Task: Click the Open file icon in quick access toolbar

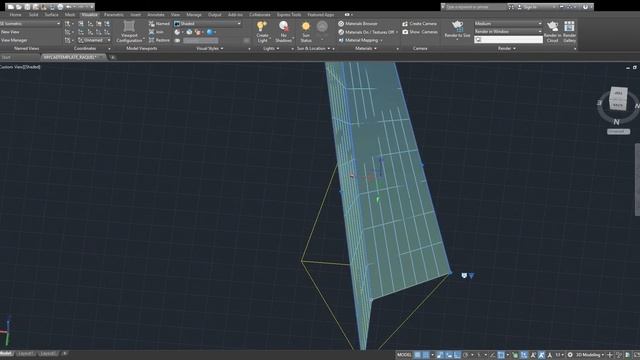Action: [x=19, y=7]
